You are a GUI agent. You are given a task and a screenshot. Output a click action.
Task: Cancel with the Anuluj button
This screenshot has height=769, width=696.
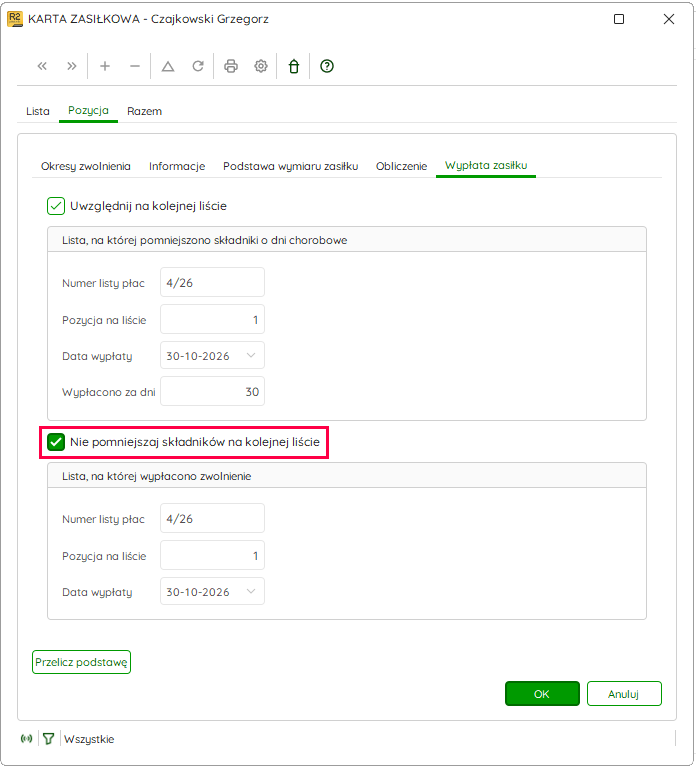[624, 693]
